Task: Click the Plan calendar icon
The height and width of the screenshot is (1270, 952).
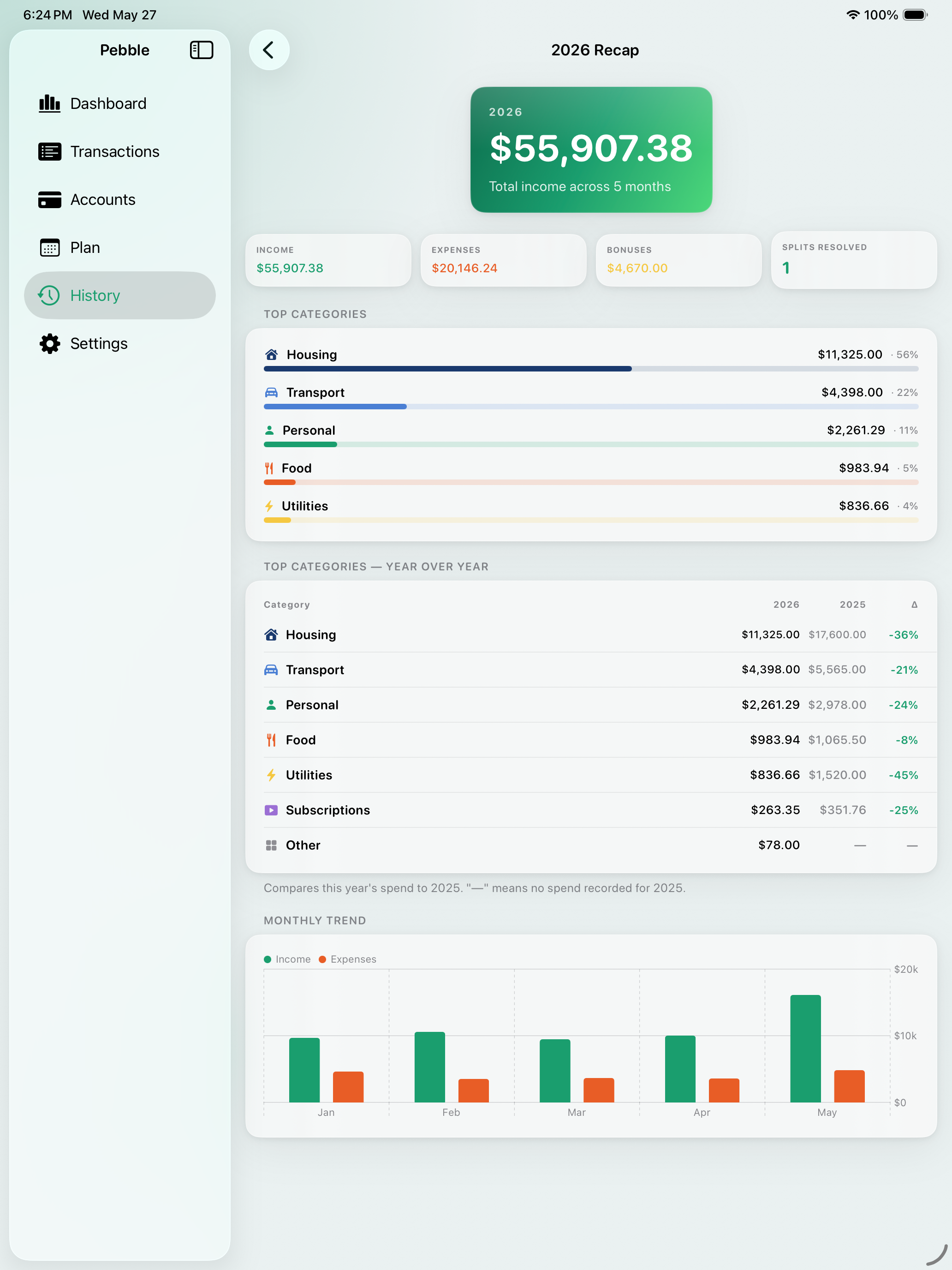Action: tap(49, 247)
